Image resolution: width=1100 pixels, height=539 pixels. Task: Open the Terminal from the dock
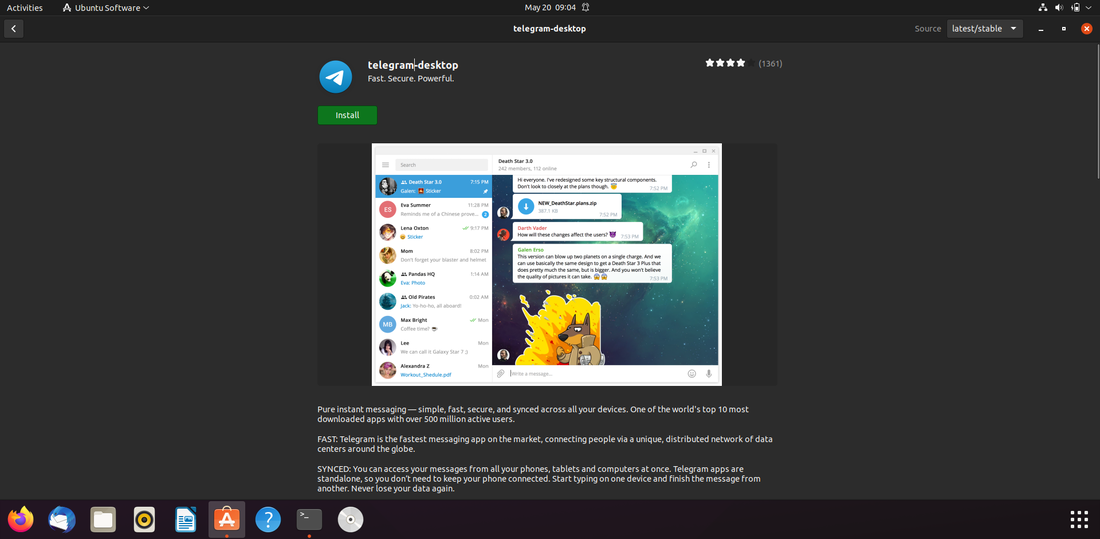click(x=309, y=519)
